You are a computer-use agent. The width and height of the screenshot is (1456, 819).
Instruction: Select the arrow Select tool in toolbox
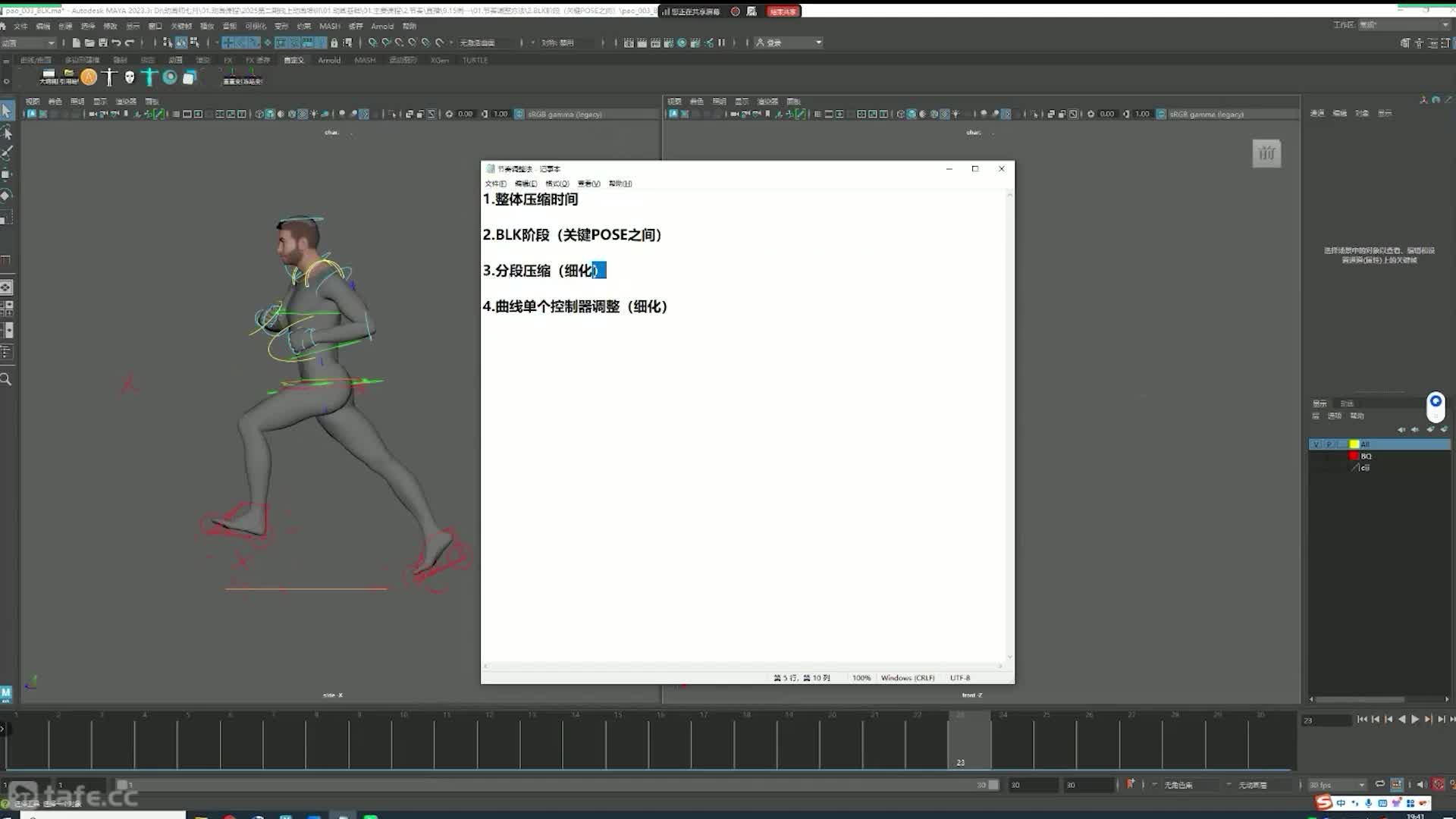pyautogui.click(x=7, y=111)
